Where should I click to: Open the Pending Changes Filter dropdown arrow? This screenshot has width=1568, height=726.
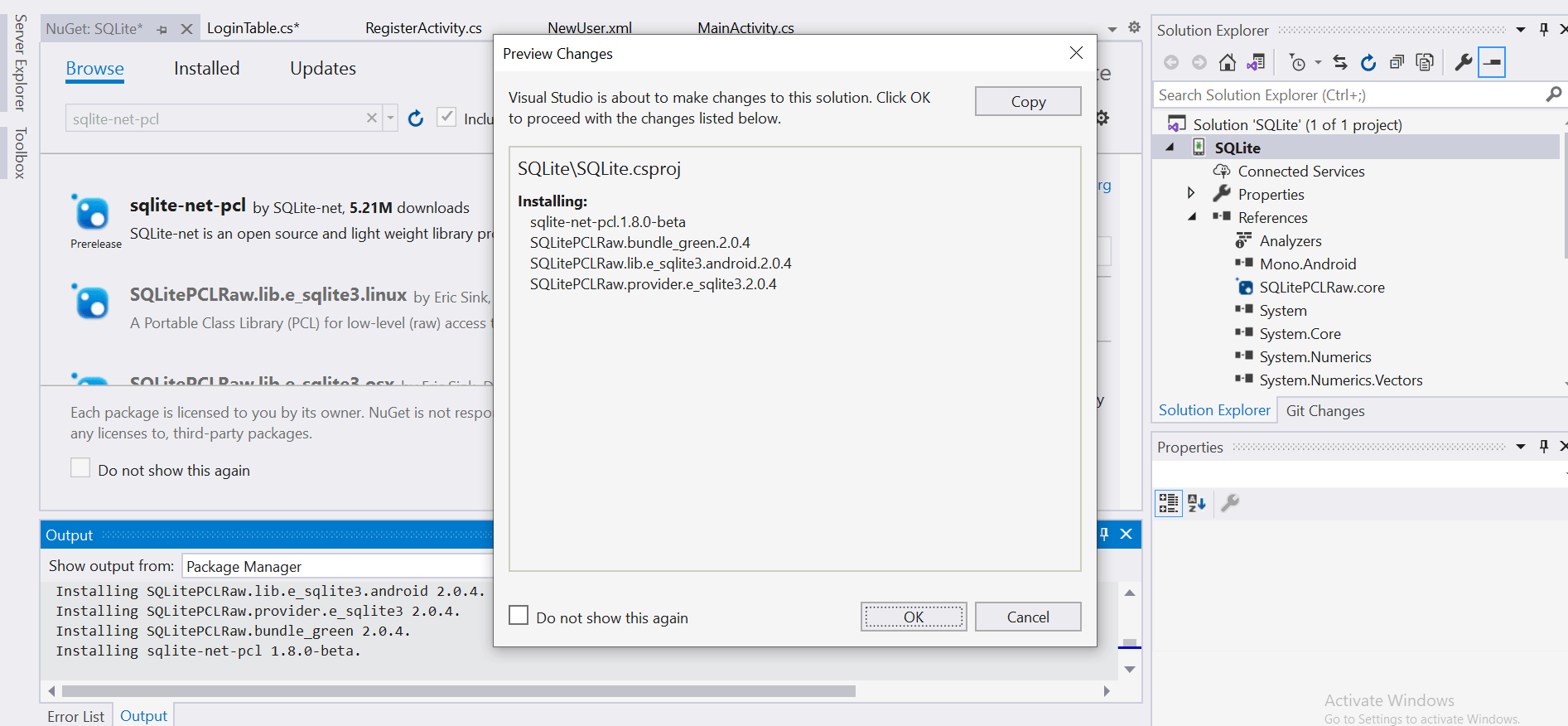(x=1318, y=62)
